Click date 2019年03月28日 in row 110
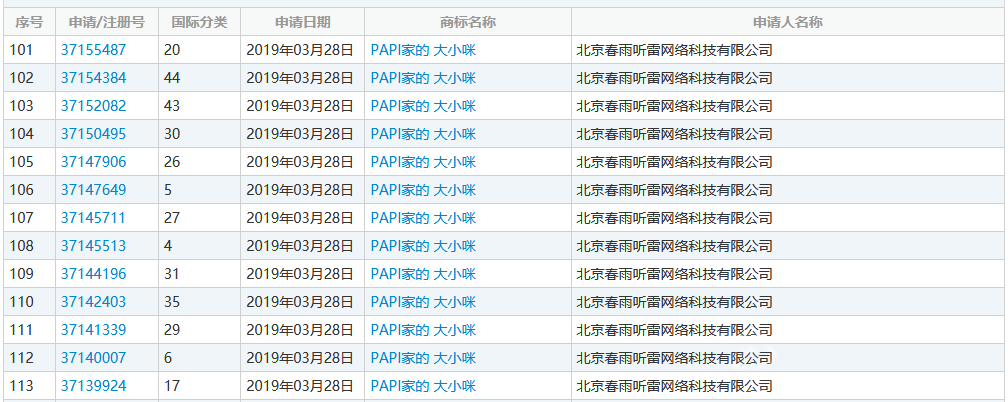 [x=300, y=302]
